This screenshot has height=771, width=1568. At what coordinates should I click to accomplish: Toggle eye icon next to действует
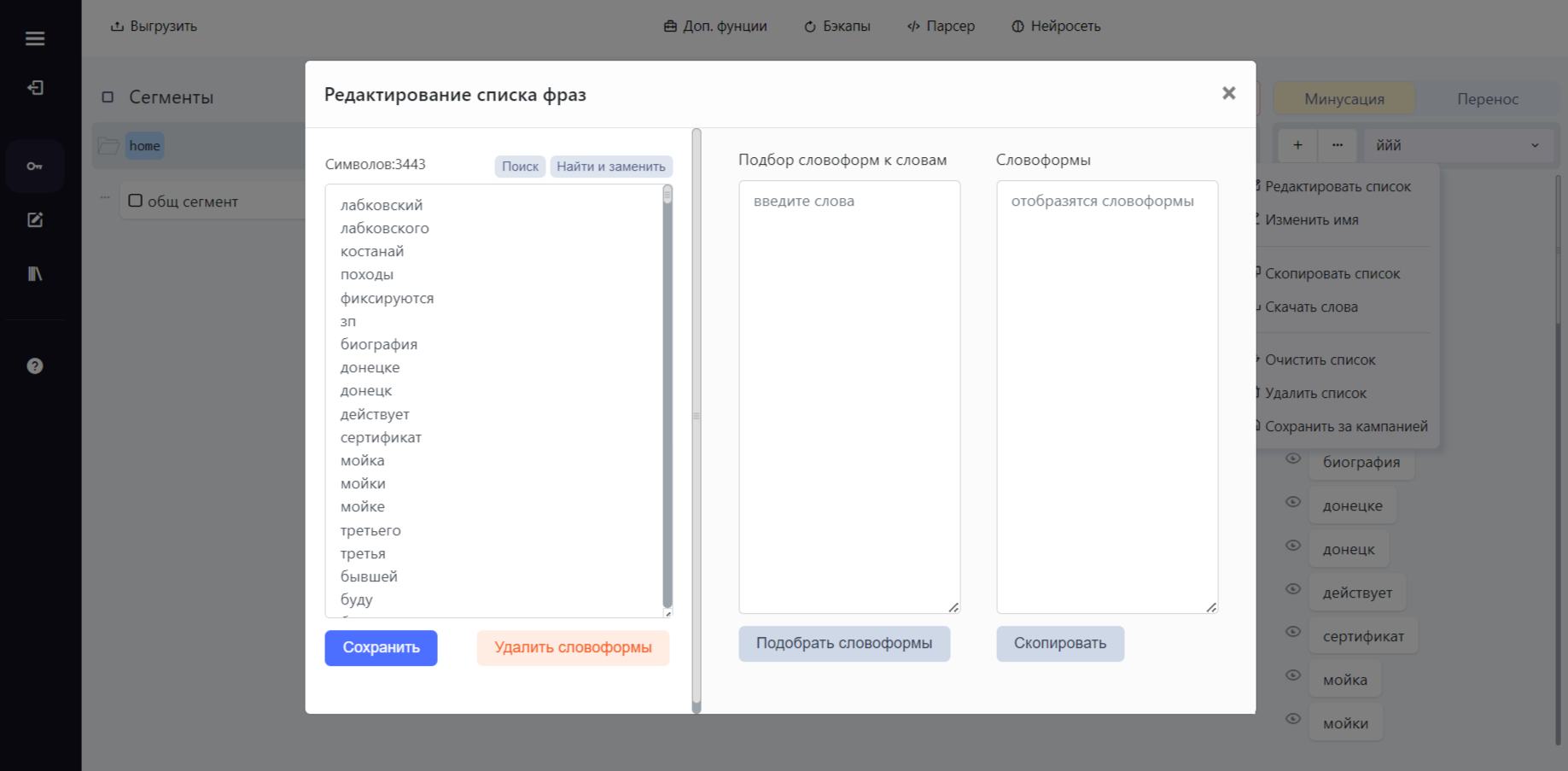tap(1293, 589)
